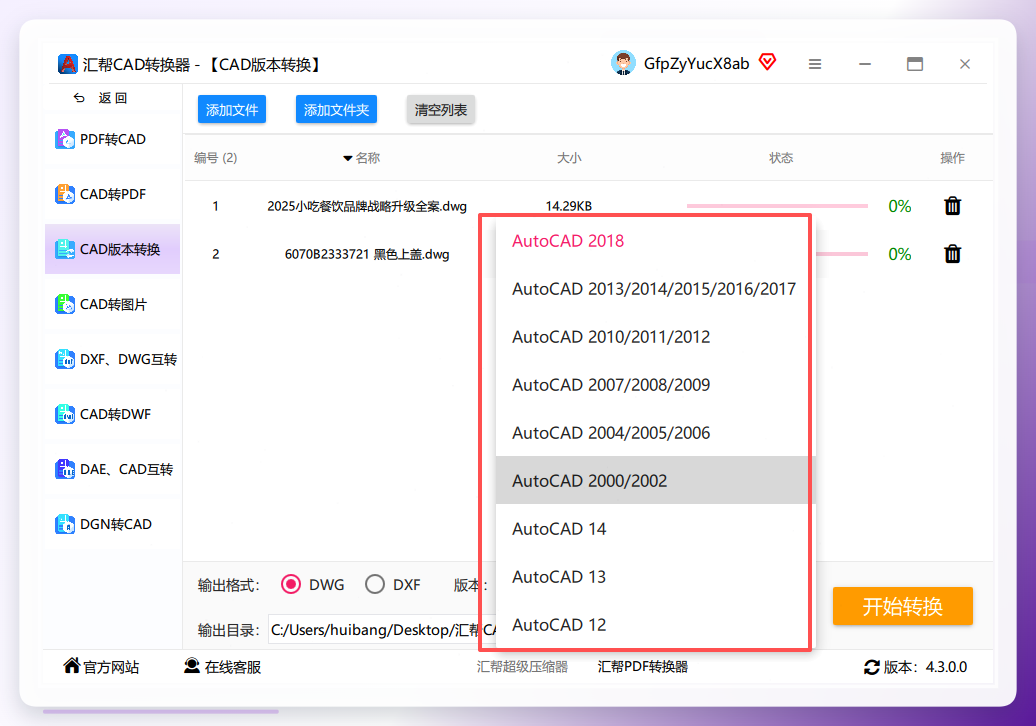Open CAD转图片 section
Screen dimensions: 1036x726
click(112, 304)
